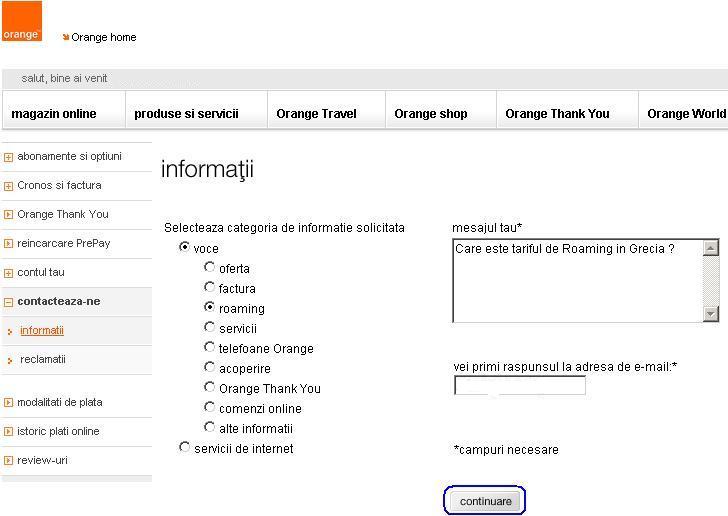Expand plus icon beside Cronos si factura
Image resolution: width=728 pixels, height=516 pixels.
coord(8,186)
